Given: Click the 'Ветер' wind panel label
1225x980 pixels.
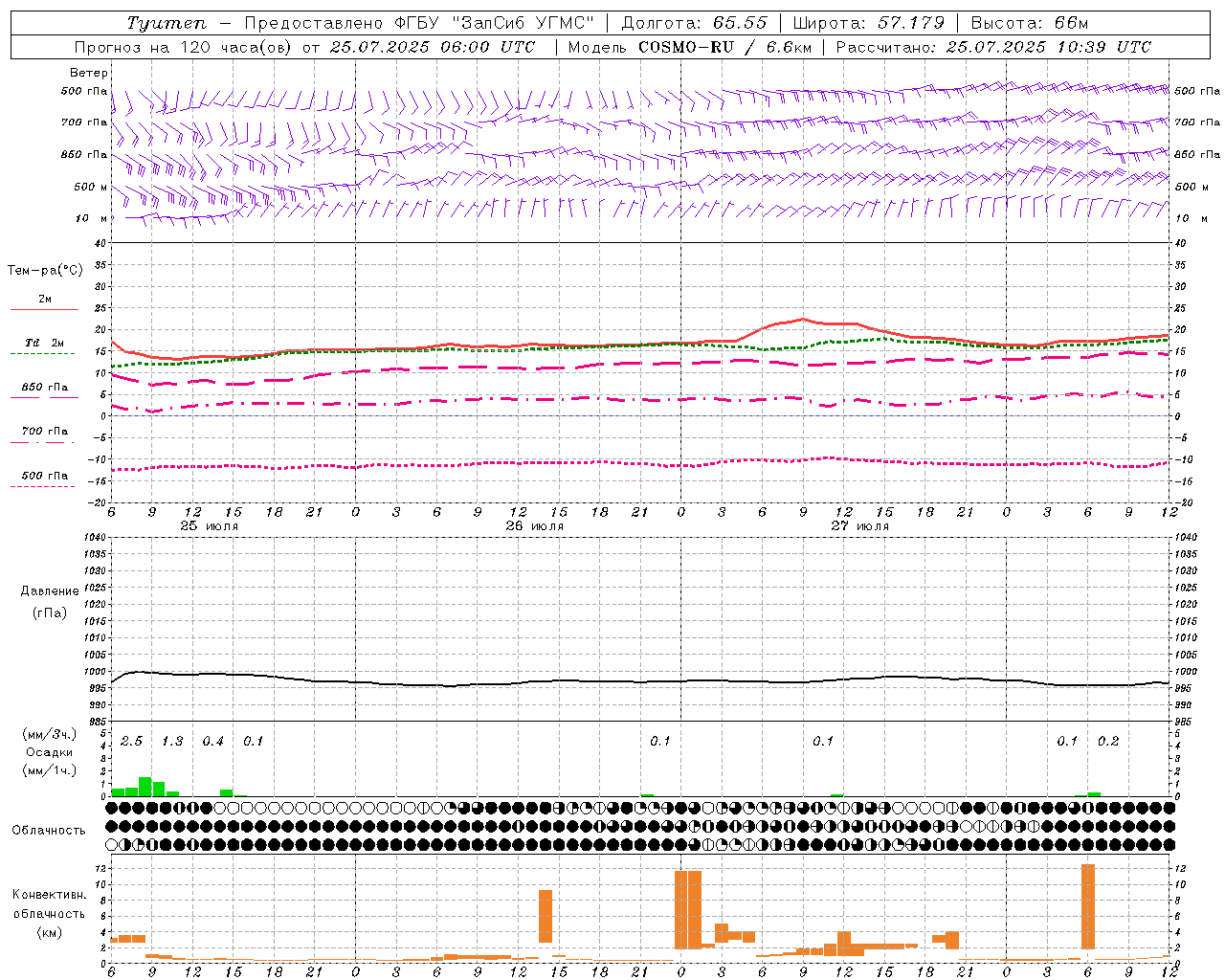Looking at the screenshot, I should 89,73.
